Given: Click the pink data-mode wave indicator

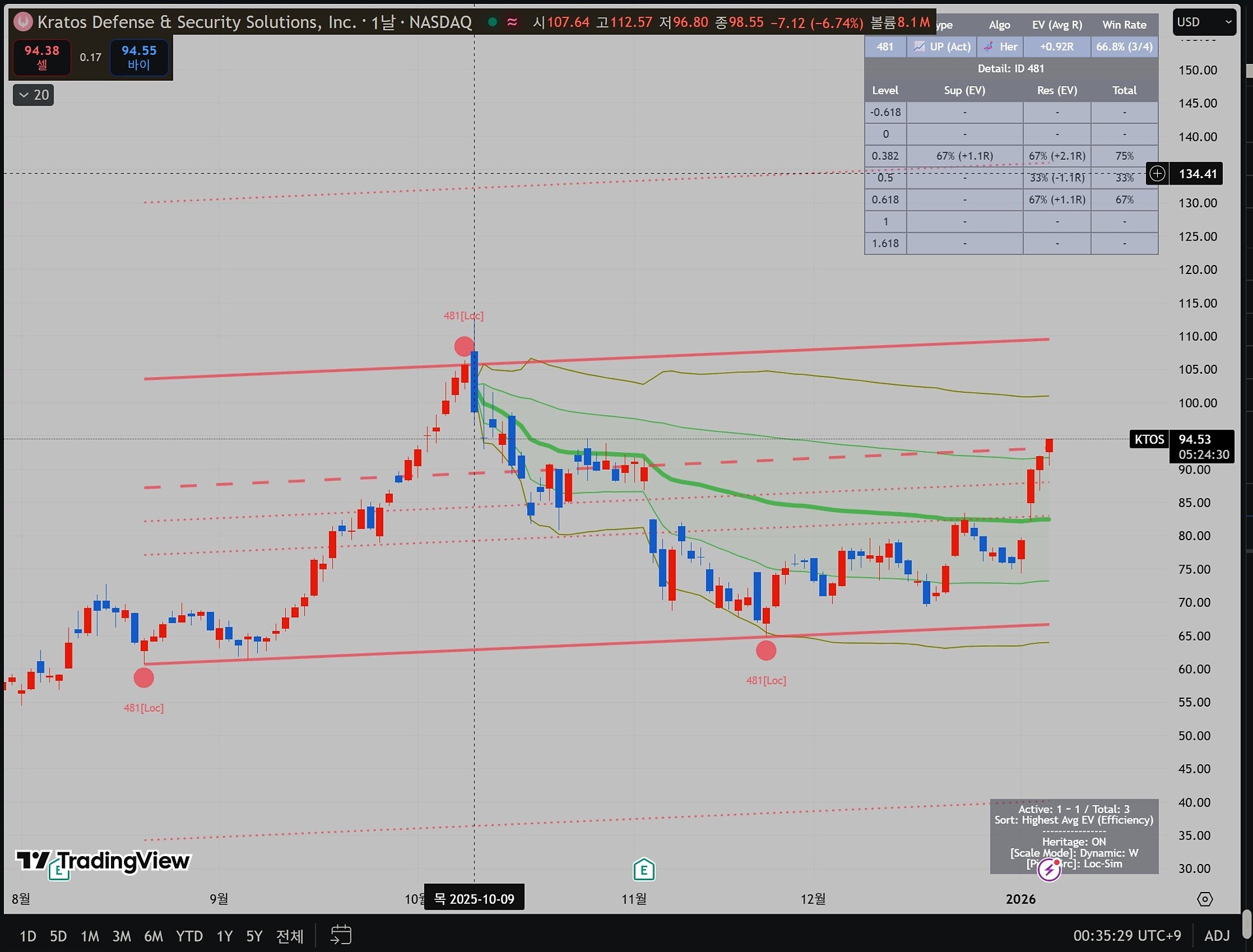Looking at the screenshot, I should 512,22.
